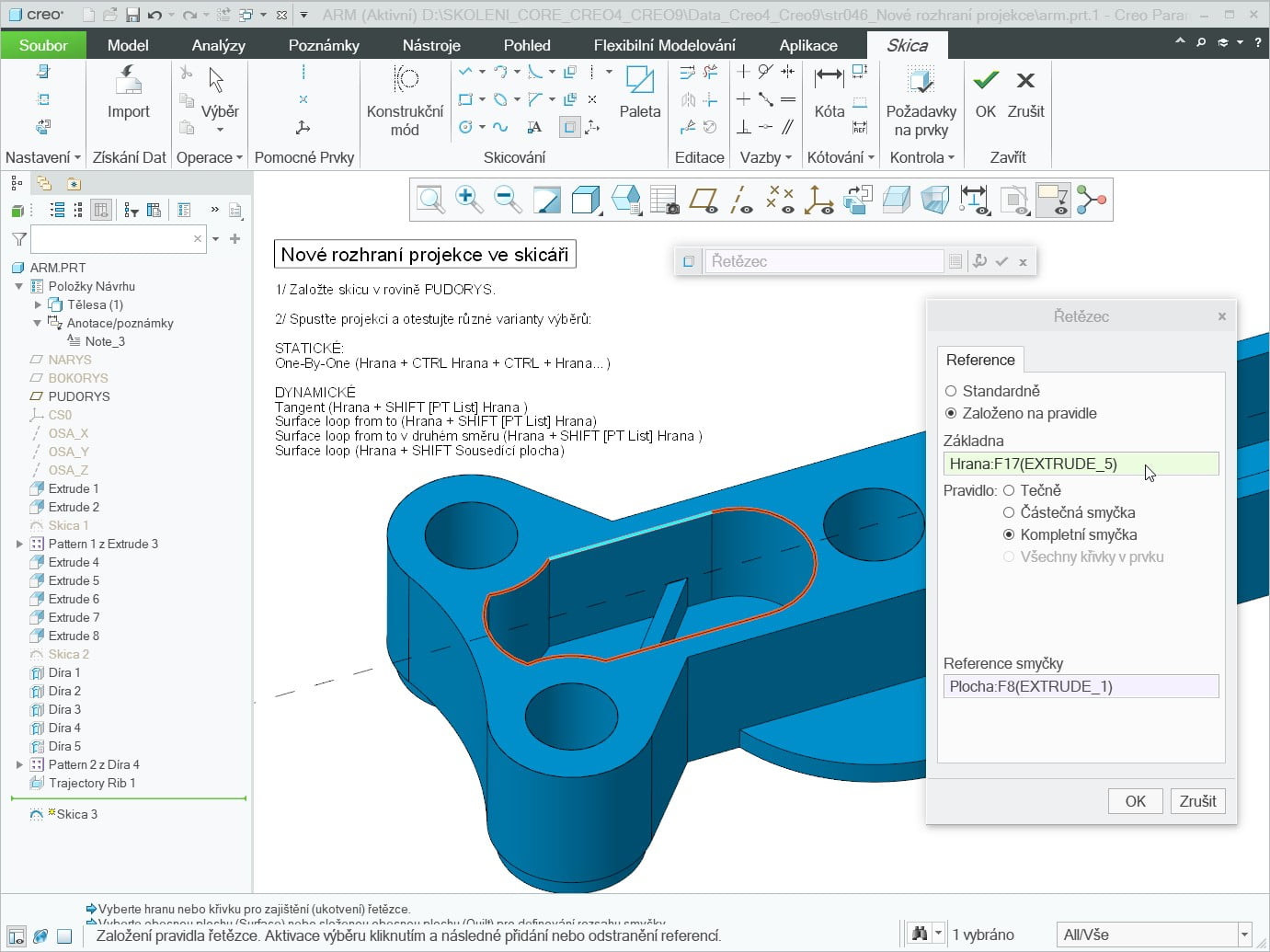This screenshot has width=1270, height=952.
Task: Click the zoom out magnifier icon
Action: (507, 199)
